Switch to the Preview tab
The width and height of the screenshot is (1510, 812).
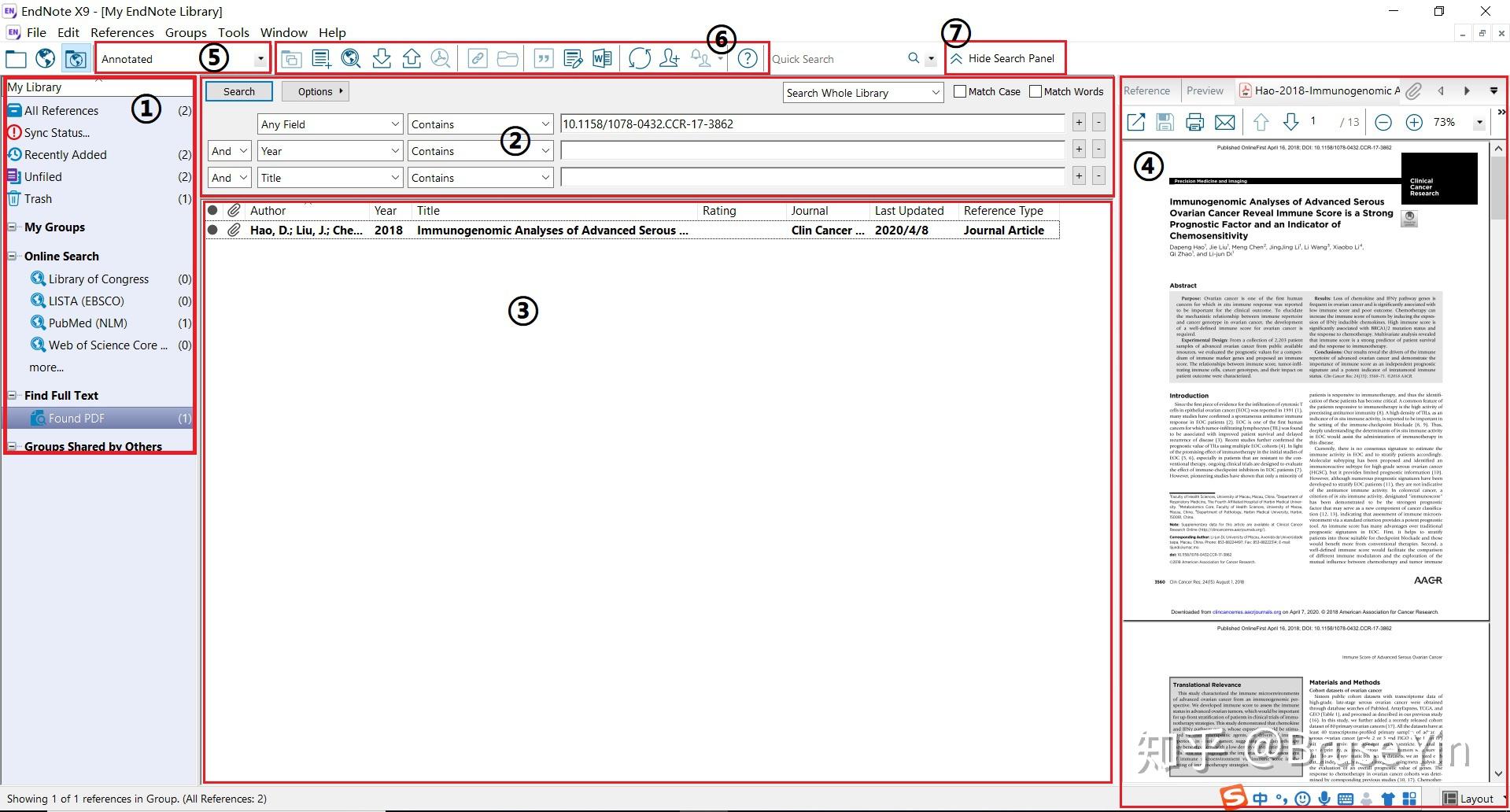1205,90
